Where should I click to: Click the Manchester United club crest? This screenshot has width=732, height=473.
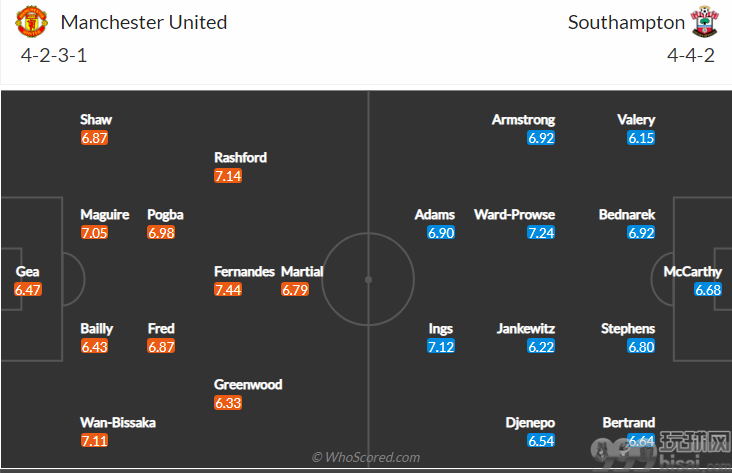(x=31, y=21)
